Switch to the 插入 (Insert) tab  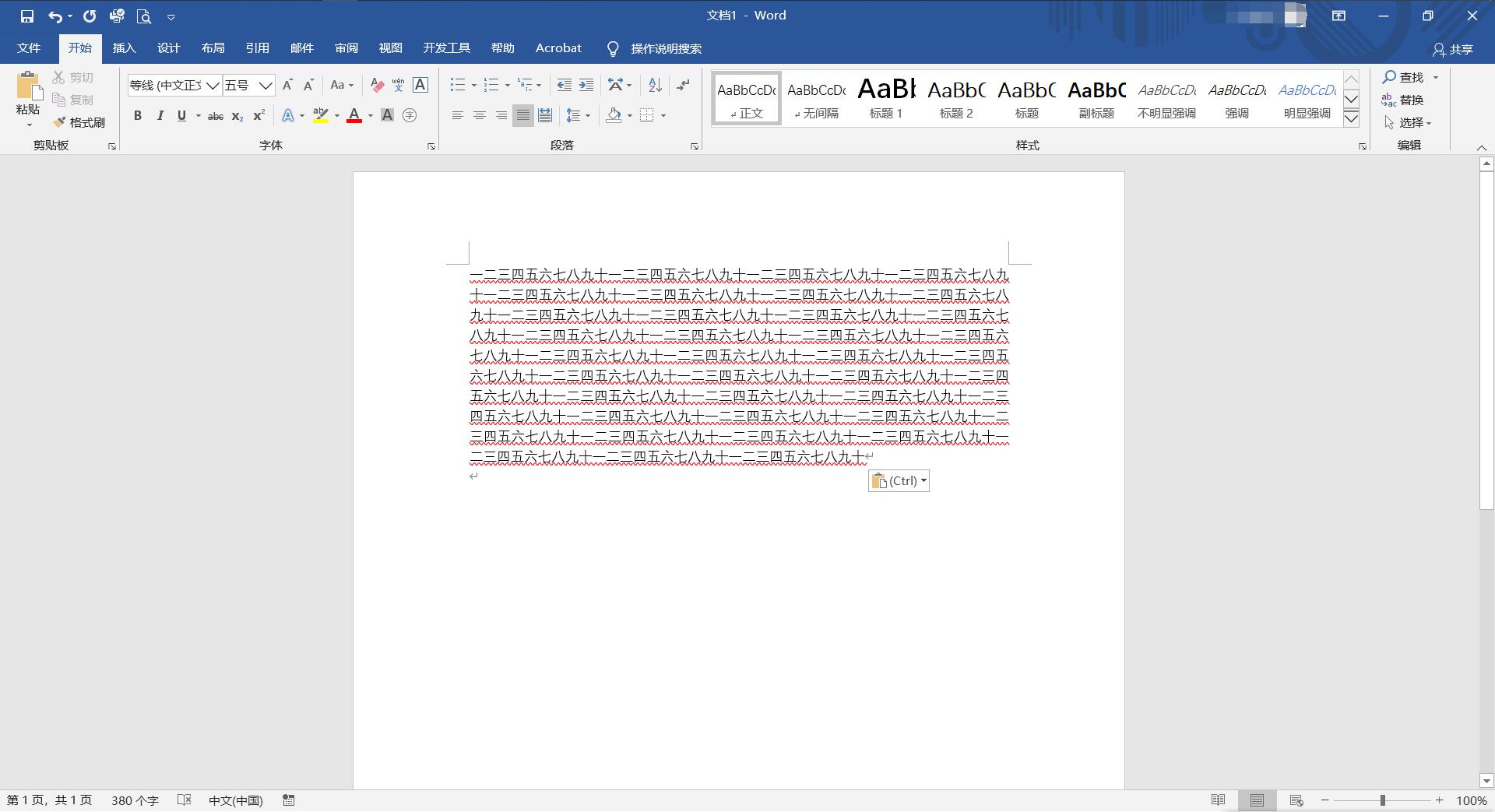tap(125, 48)
